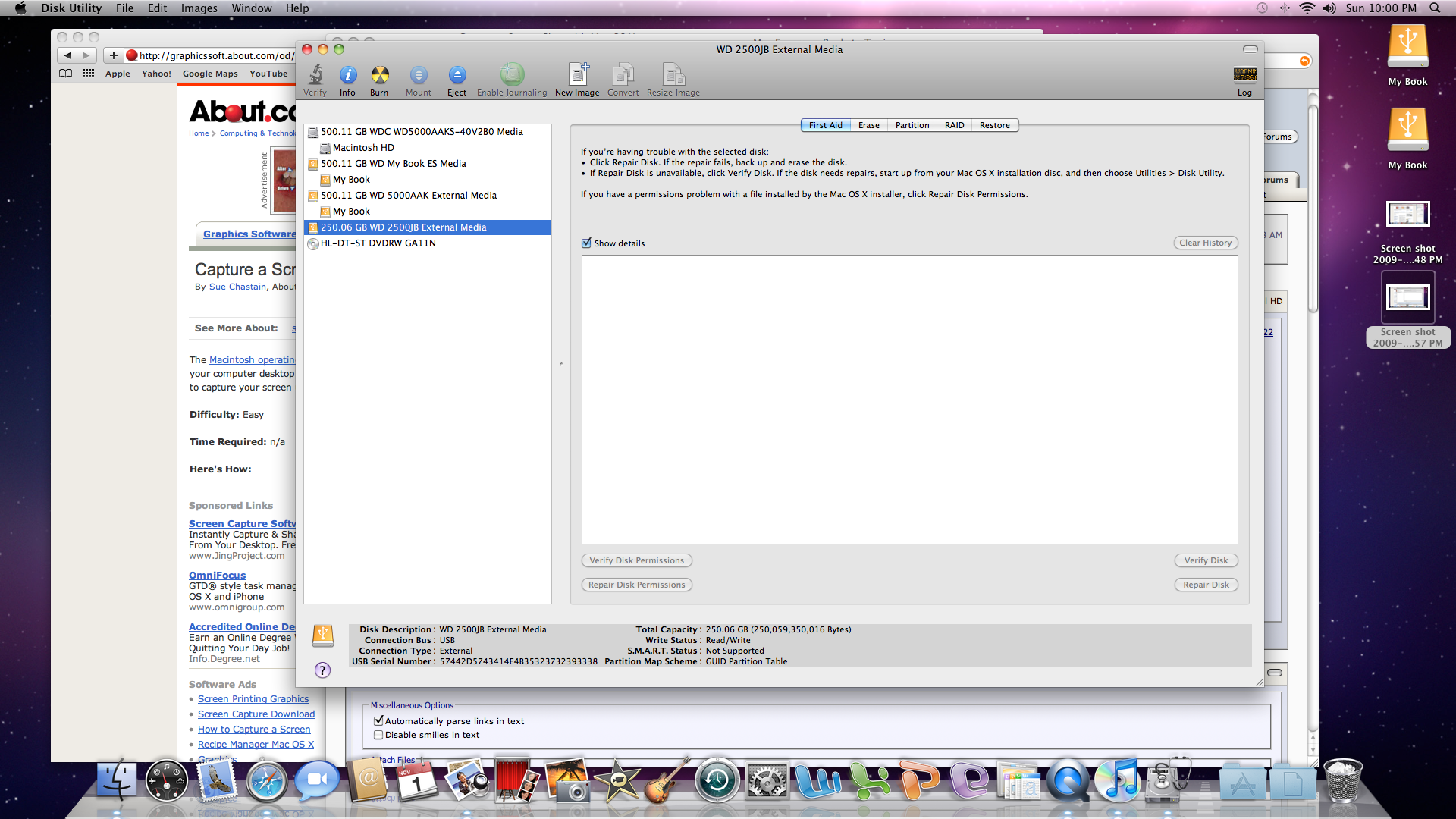
Task: Click the Spotlight magnifier in menu bar
Action: click(x=1435, y=8)
